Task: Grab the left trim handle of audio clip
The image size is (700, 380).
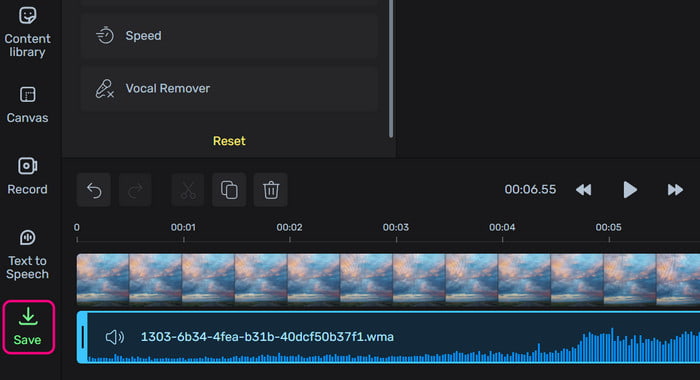Action: [x=83, y=337]
